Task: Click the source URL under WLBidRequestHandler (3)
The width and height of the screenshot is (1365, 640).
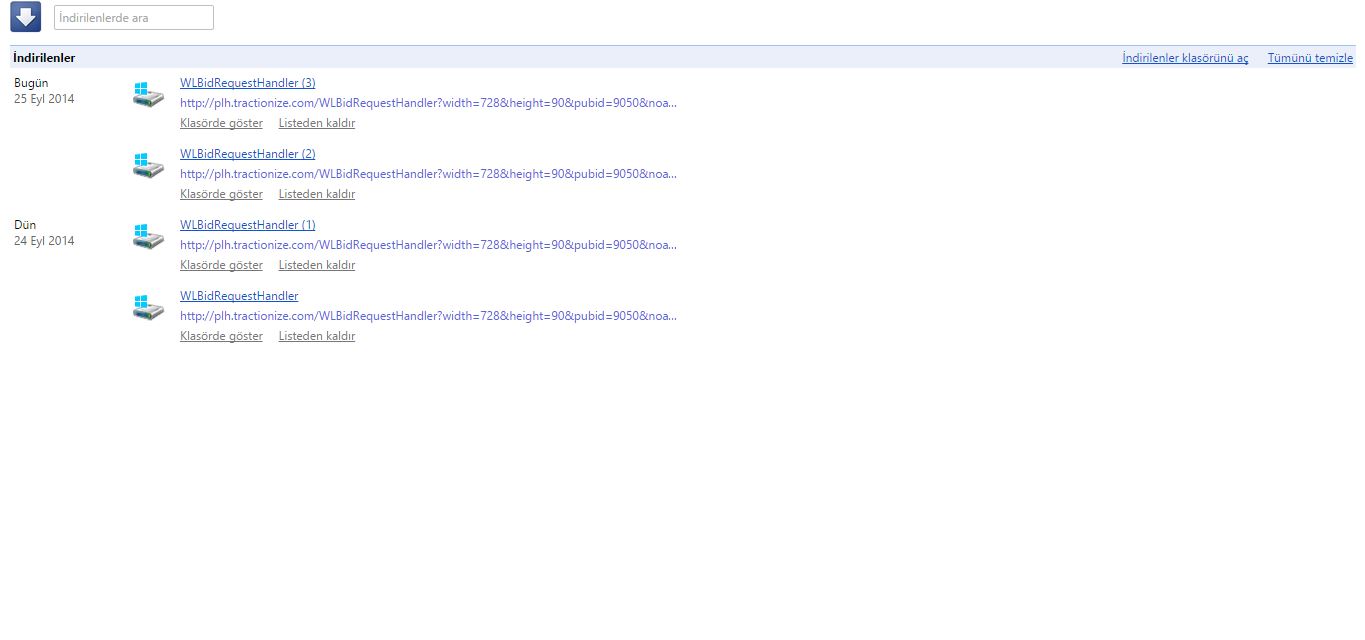Action: tap(428, 103)
